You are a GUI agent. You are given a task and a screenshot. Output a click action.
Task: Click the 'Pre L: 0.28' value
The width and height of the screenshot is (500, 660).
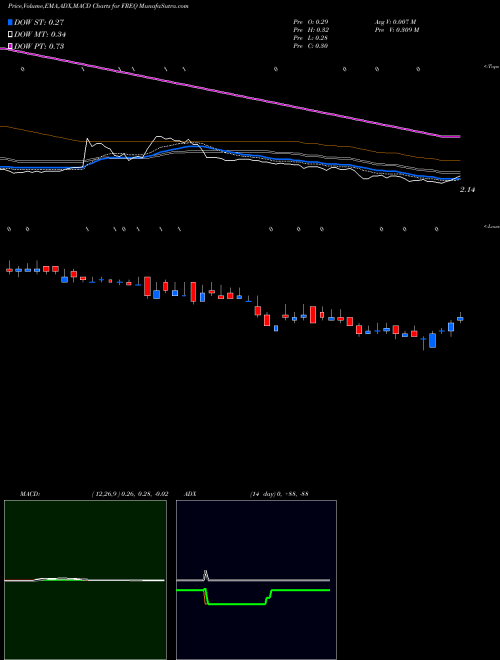click(311, 38)
